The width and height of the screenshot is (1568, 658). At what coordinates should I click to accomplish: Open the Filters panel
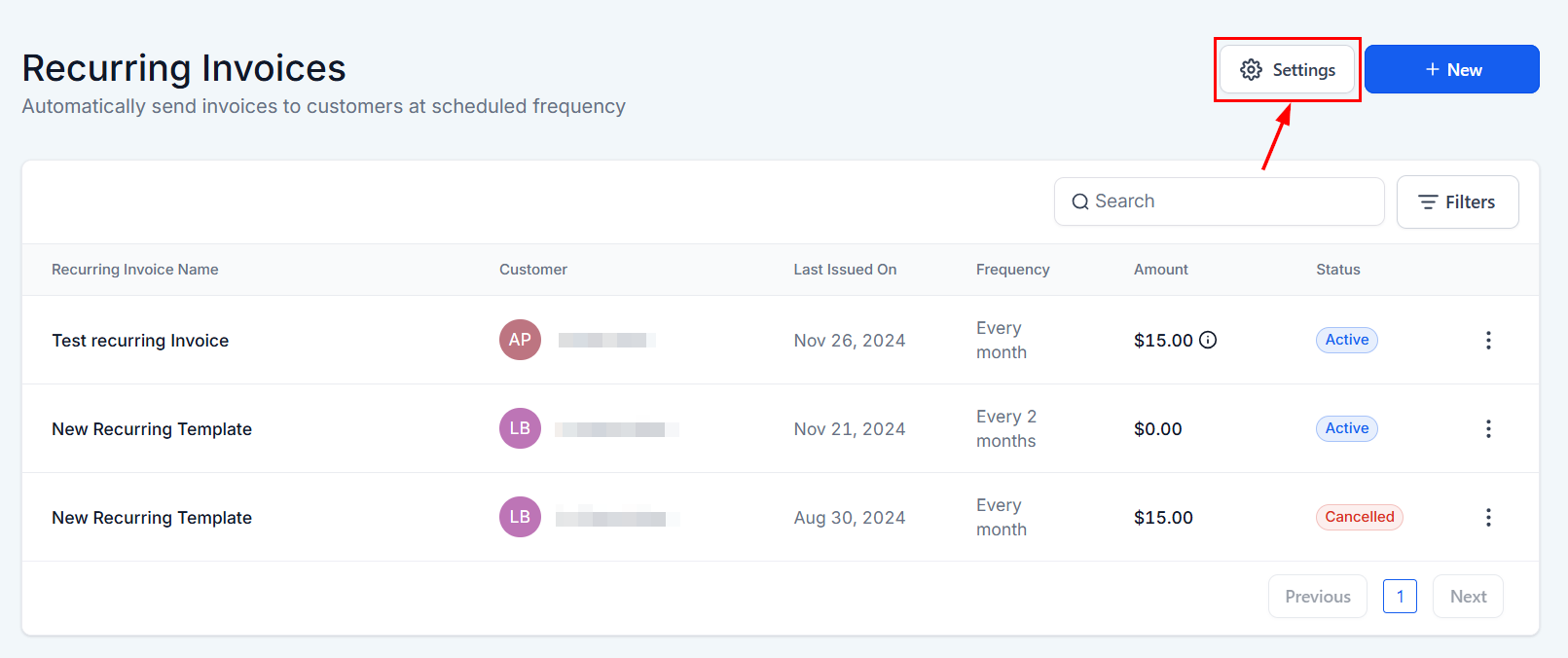click(x=1457, y=202)
